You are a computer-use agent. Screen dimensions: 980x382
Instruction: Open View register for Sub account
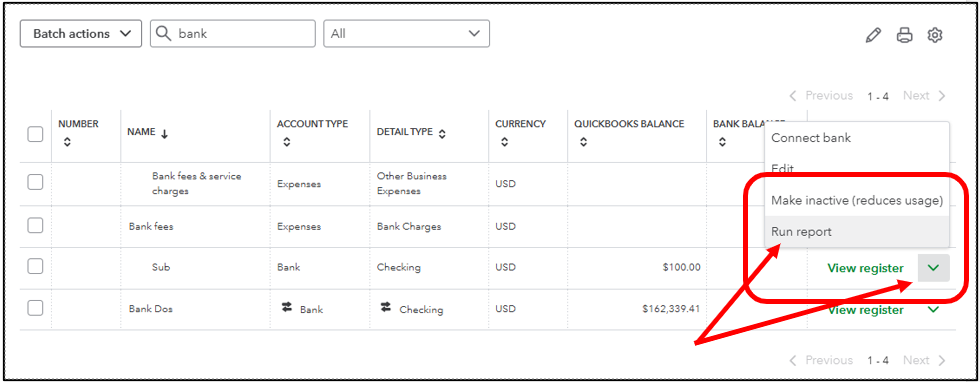click(866, 268)
